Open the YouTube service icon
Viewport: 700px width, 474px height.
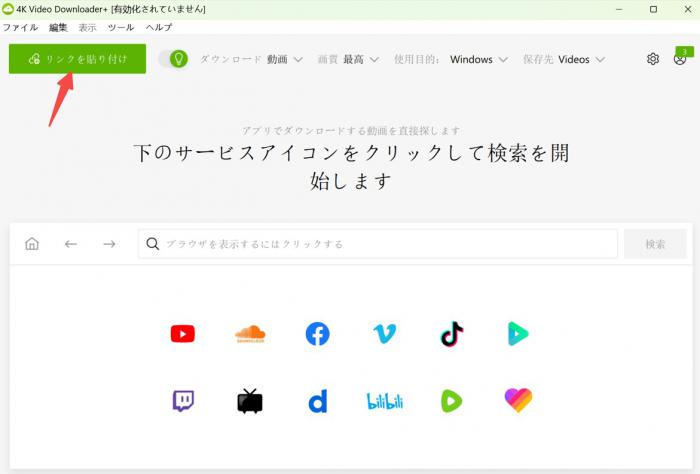click(183, 334)
